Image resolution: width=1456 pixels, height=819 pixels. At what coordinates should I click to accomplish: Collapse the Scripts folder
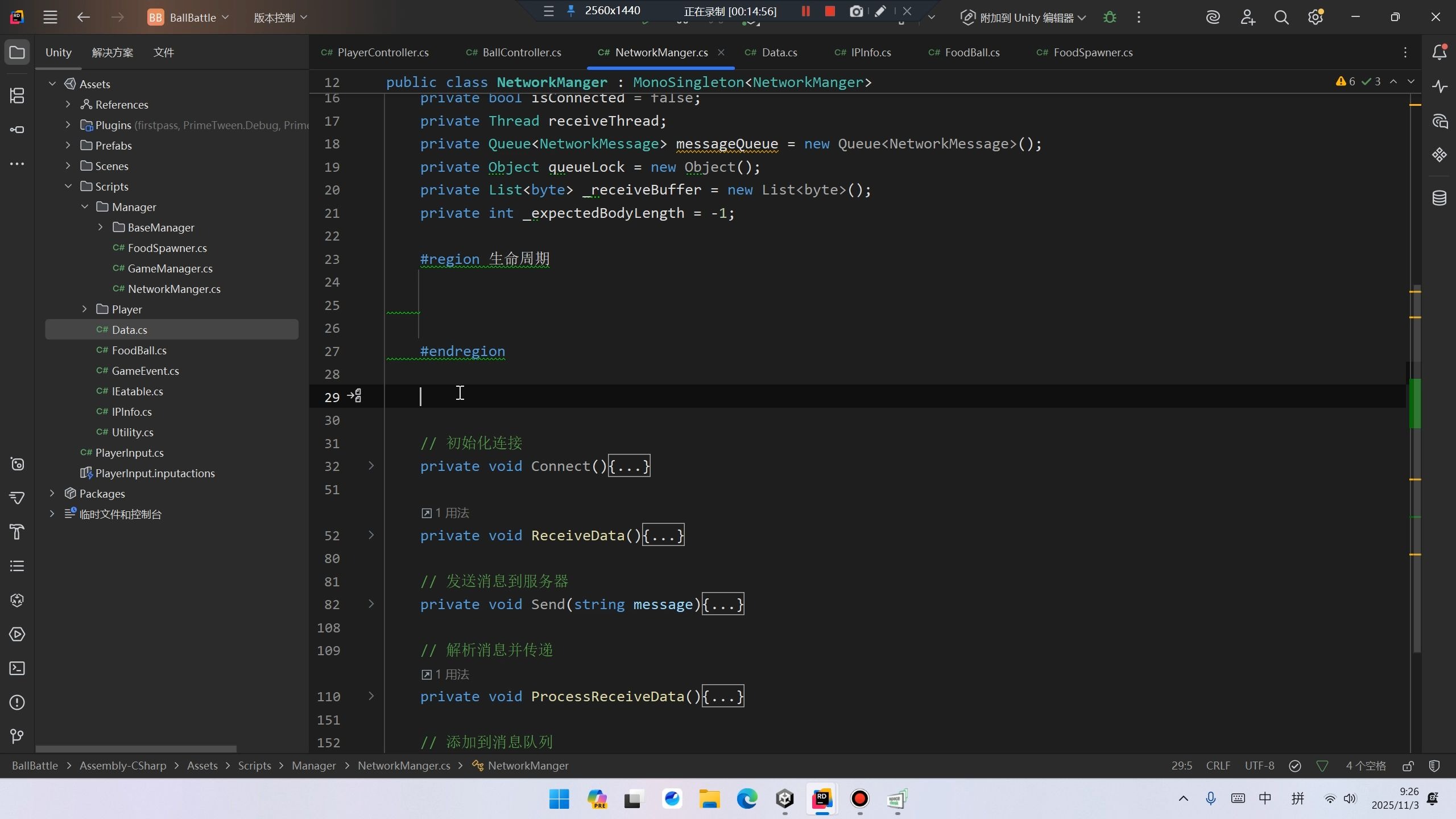(x=68, y=187)
